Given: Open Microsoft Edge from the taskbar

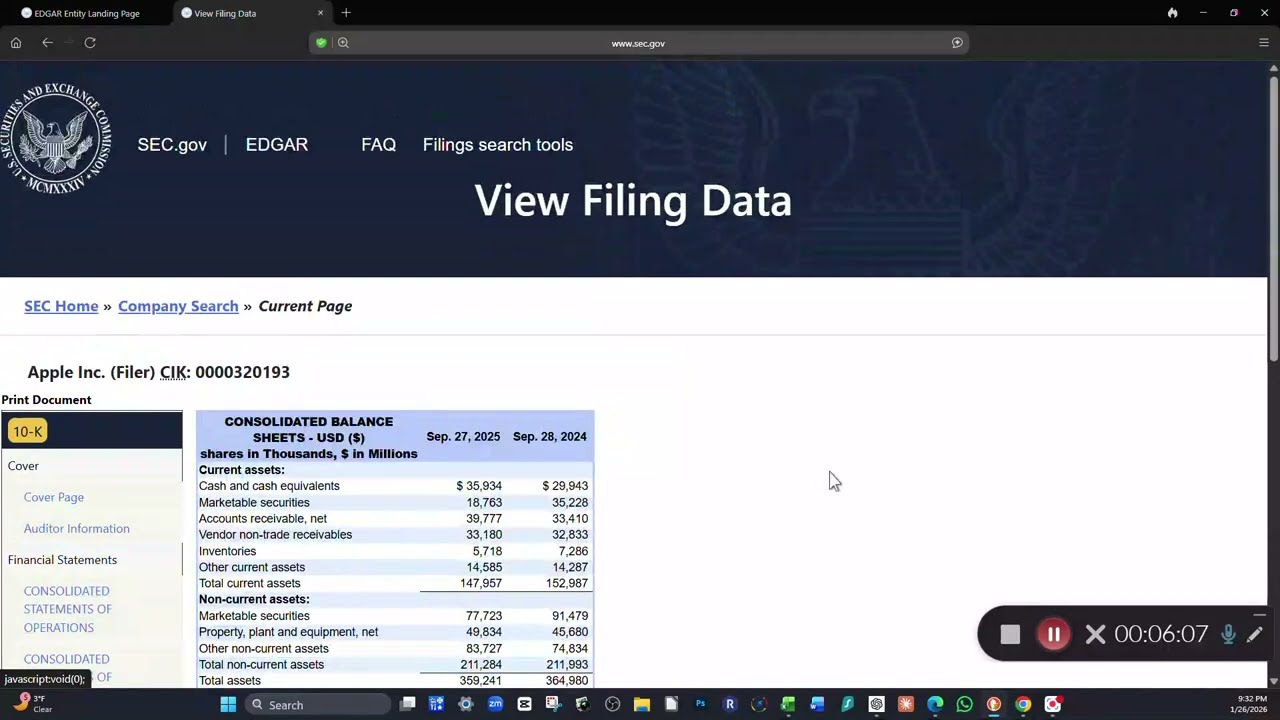Looking at the screenshot, I should [935, 705].
